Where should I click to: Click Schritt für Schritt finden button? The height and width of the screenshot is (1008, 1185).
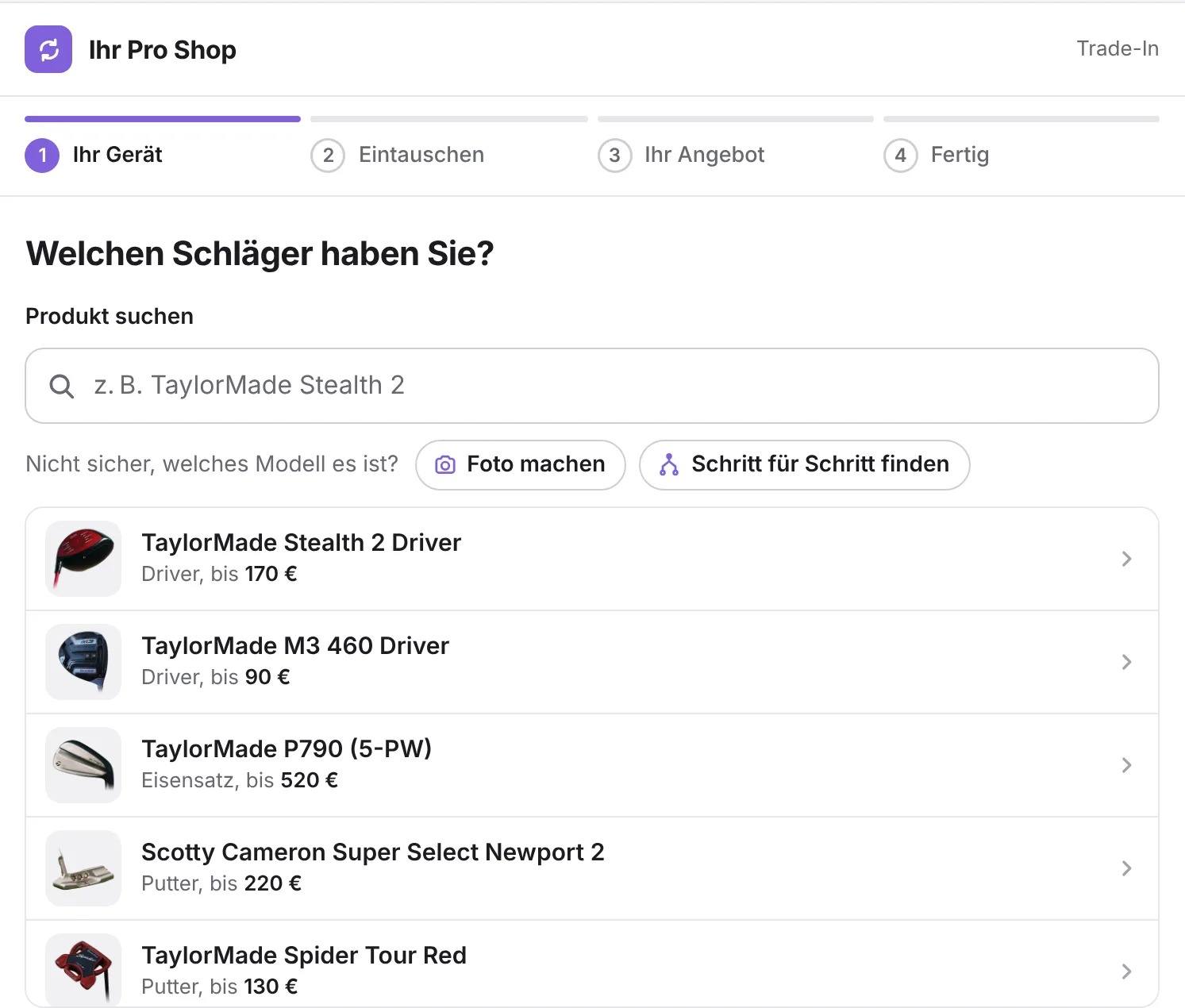pos(805,465)
